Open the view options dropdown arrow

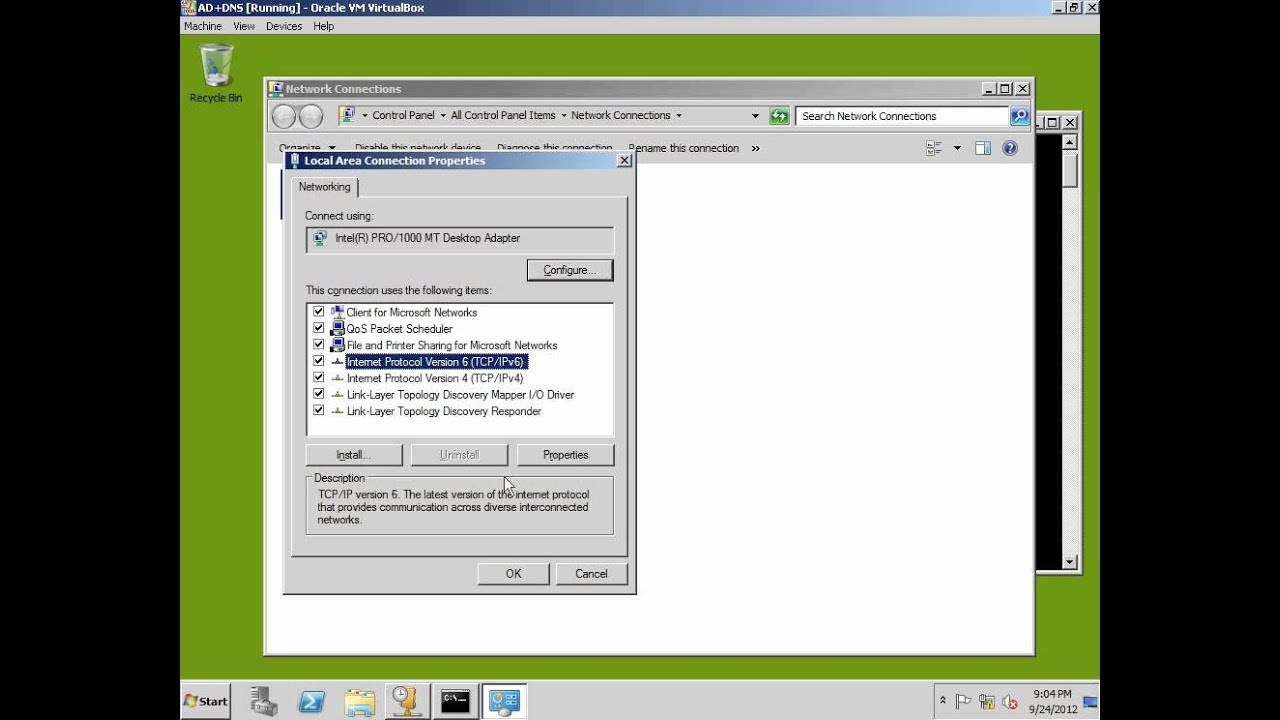point(957,148)
